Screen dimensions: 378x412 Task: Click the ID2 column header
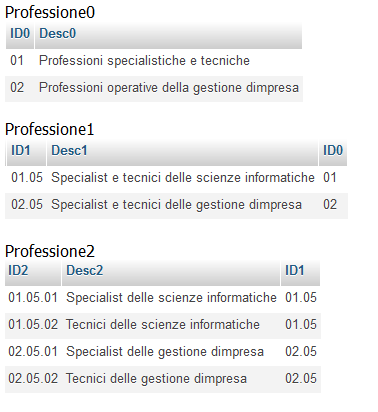[x=33, y=272]
